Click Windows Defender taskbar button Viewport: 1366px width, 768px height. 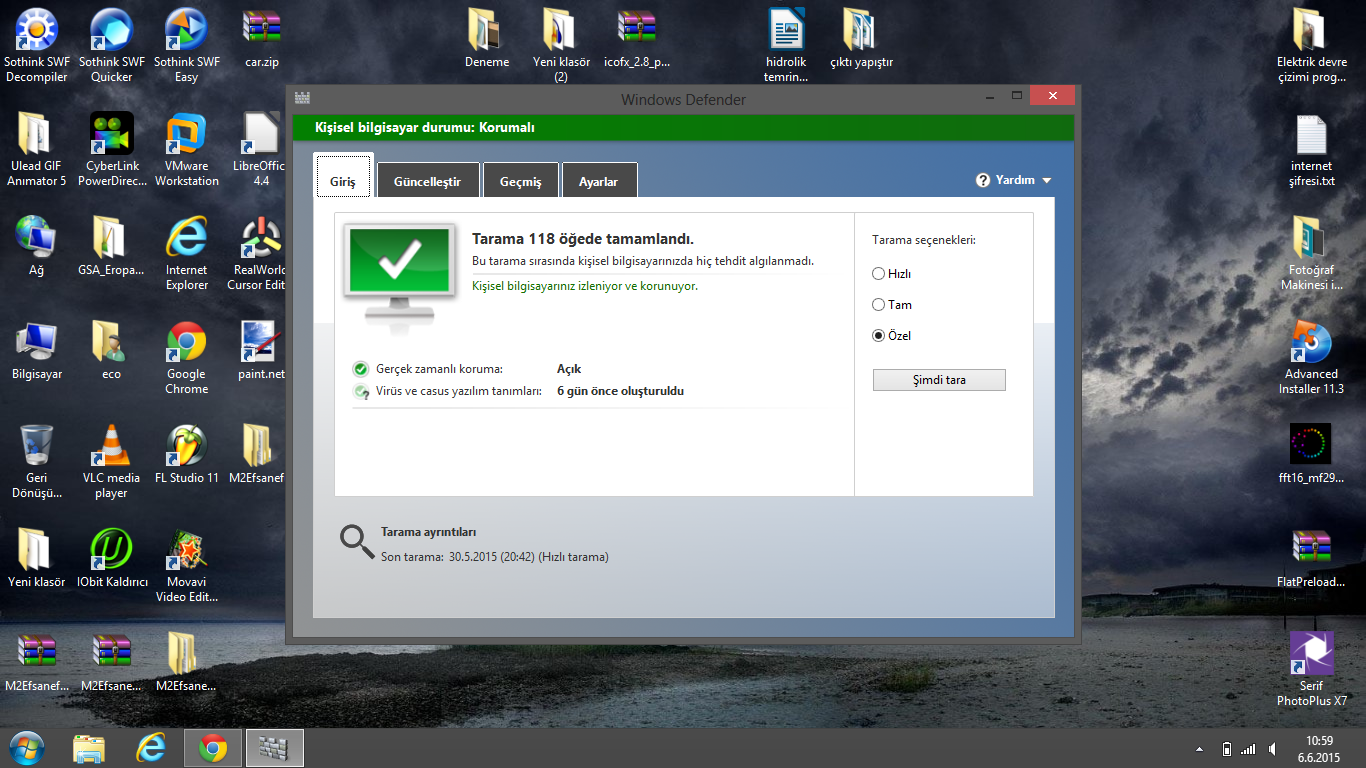pyautogui.click(x=274, y=748)
